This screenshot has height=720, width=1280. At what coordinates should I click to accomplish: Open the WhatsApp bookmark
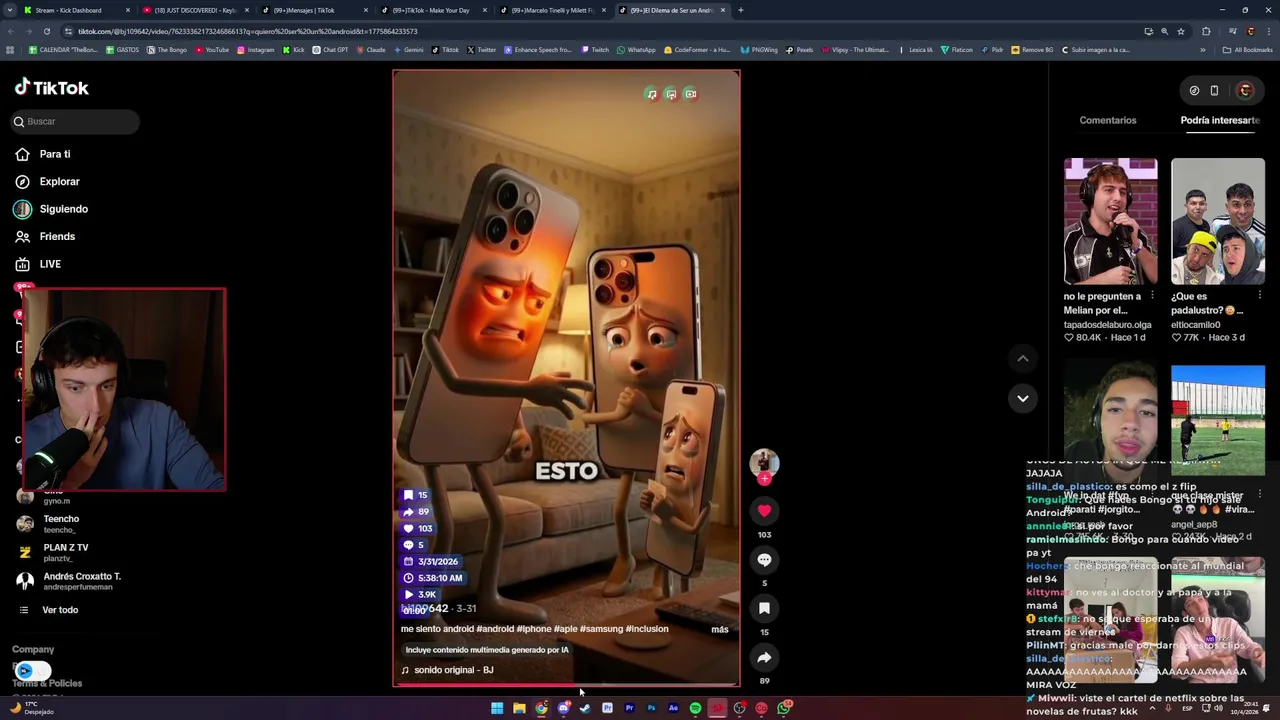(x=636, y=49)
